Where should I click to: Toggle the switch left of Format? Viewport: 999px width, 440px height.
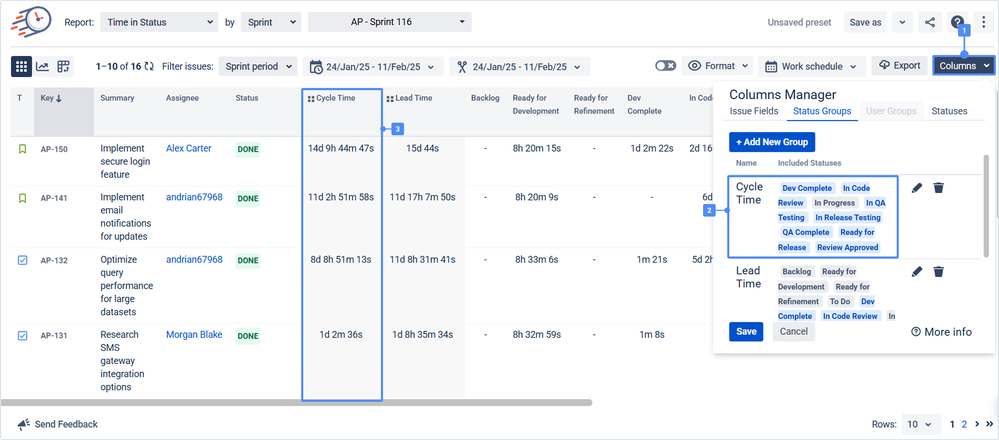666,66
